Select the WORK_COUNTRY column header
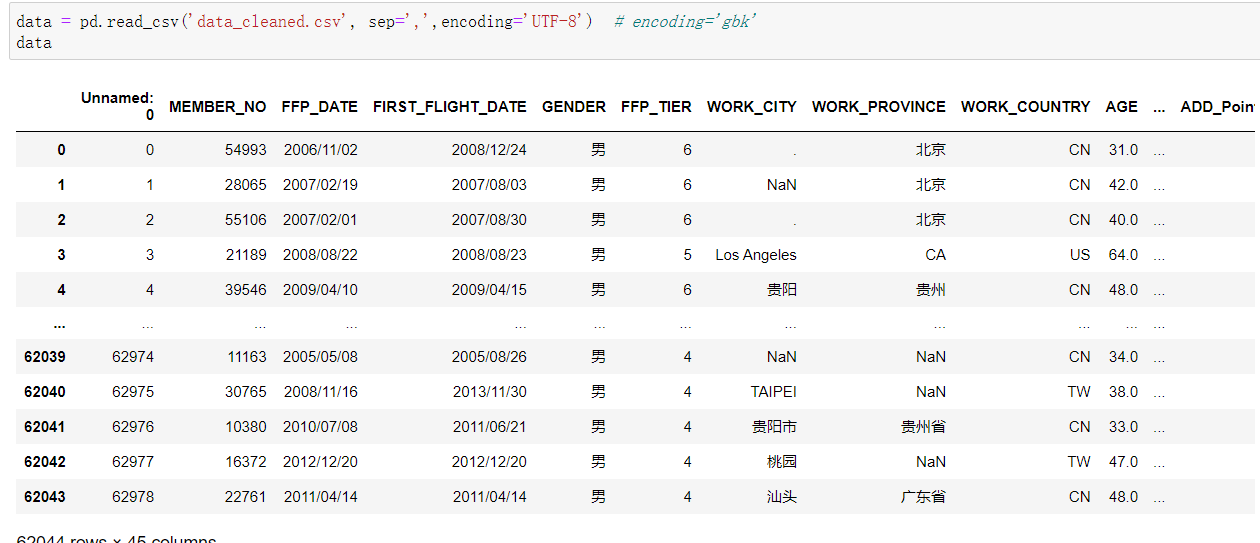Screen dimensions: 1260x543 point(1025,107)
